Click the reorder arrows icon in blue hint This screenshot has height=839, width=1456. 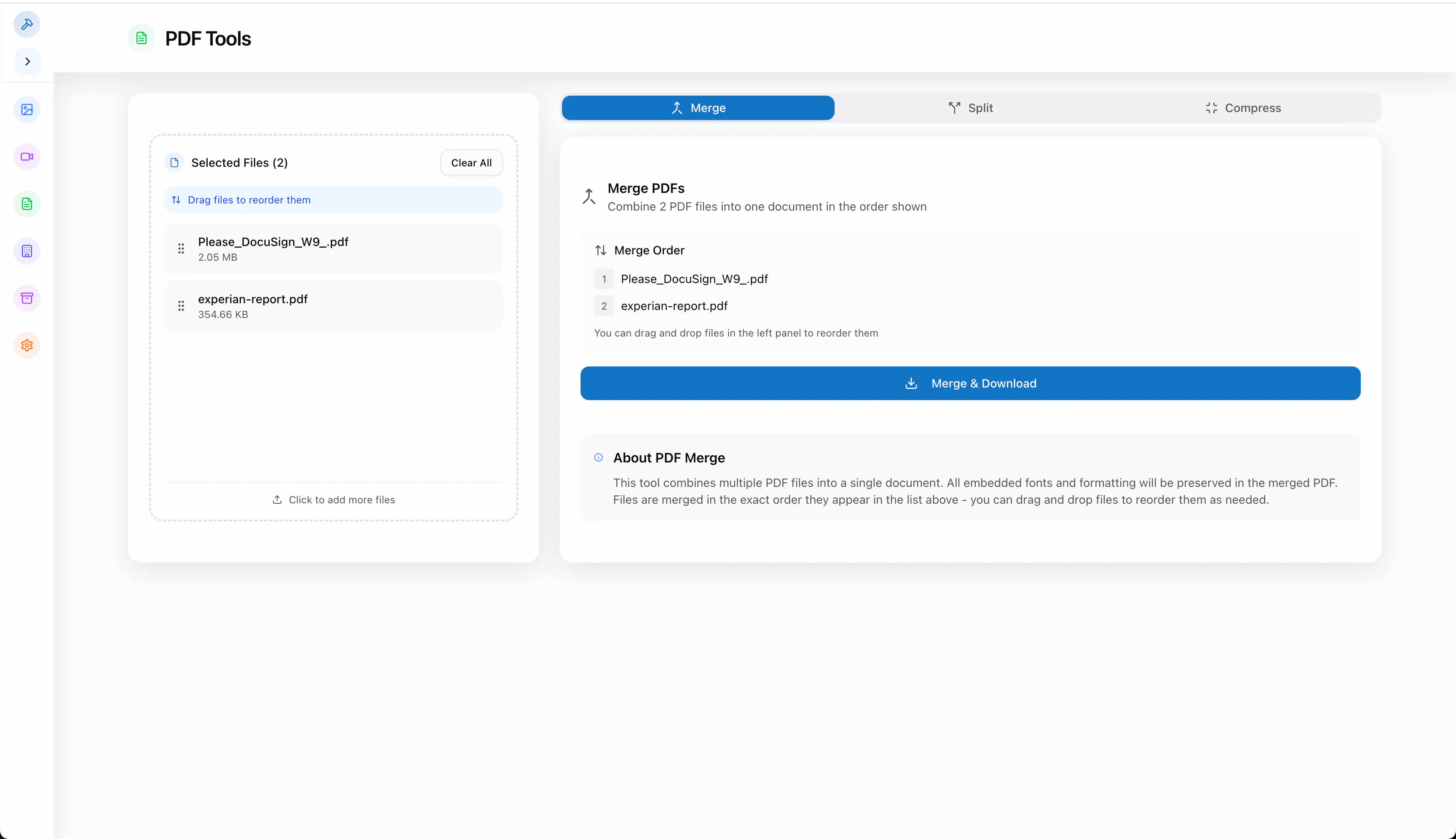tap(177, 200)
